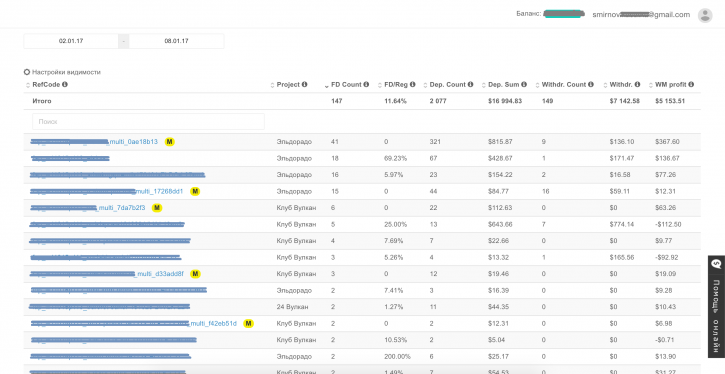Sort table by Project column
This screenshot has height=374, width=725.
272,85
